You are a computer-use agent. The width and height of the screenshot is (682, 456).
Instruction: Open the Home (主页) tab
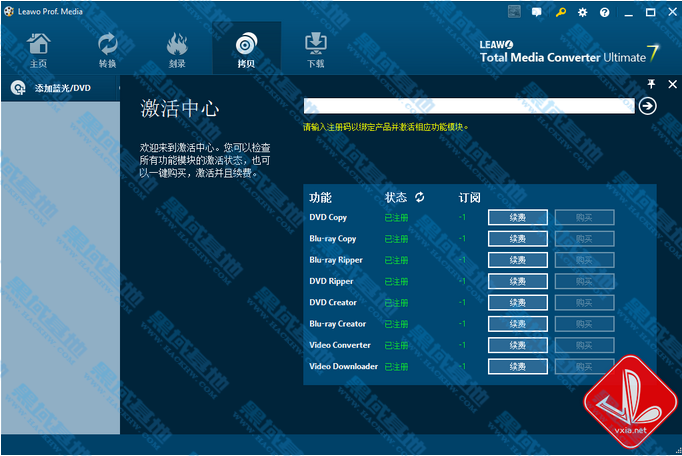coord(38,50)
